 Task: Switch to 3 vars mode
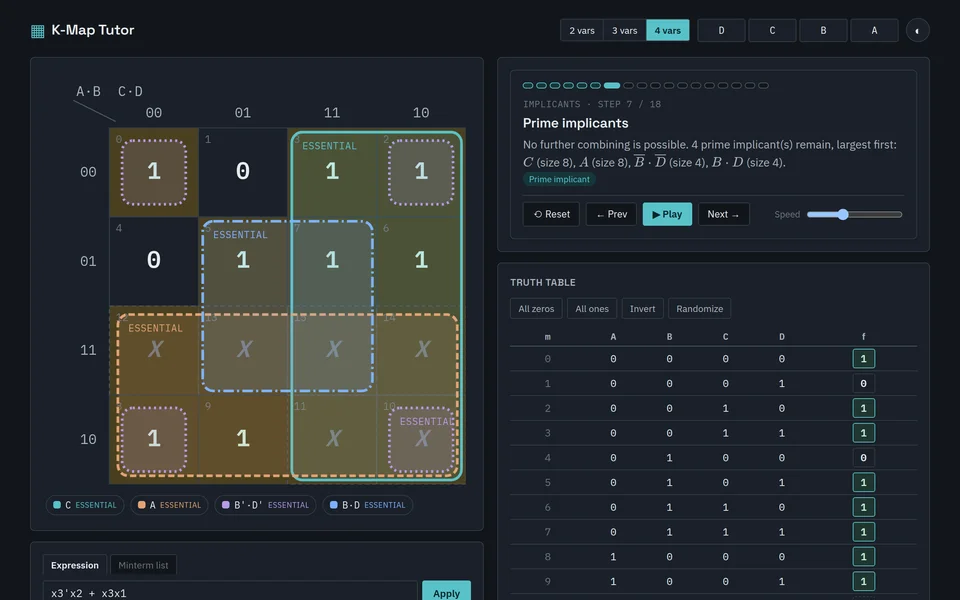[624, 30]
